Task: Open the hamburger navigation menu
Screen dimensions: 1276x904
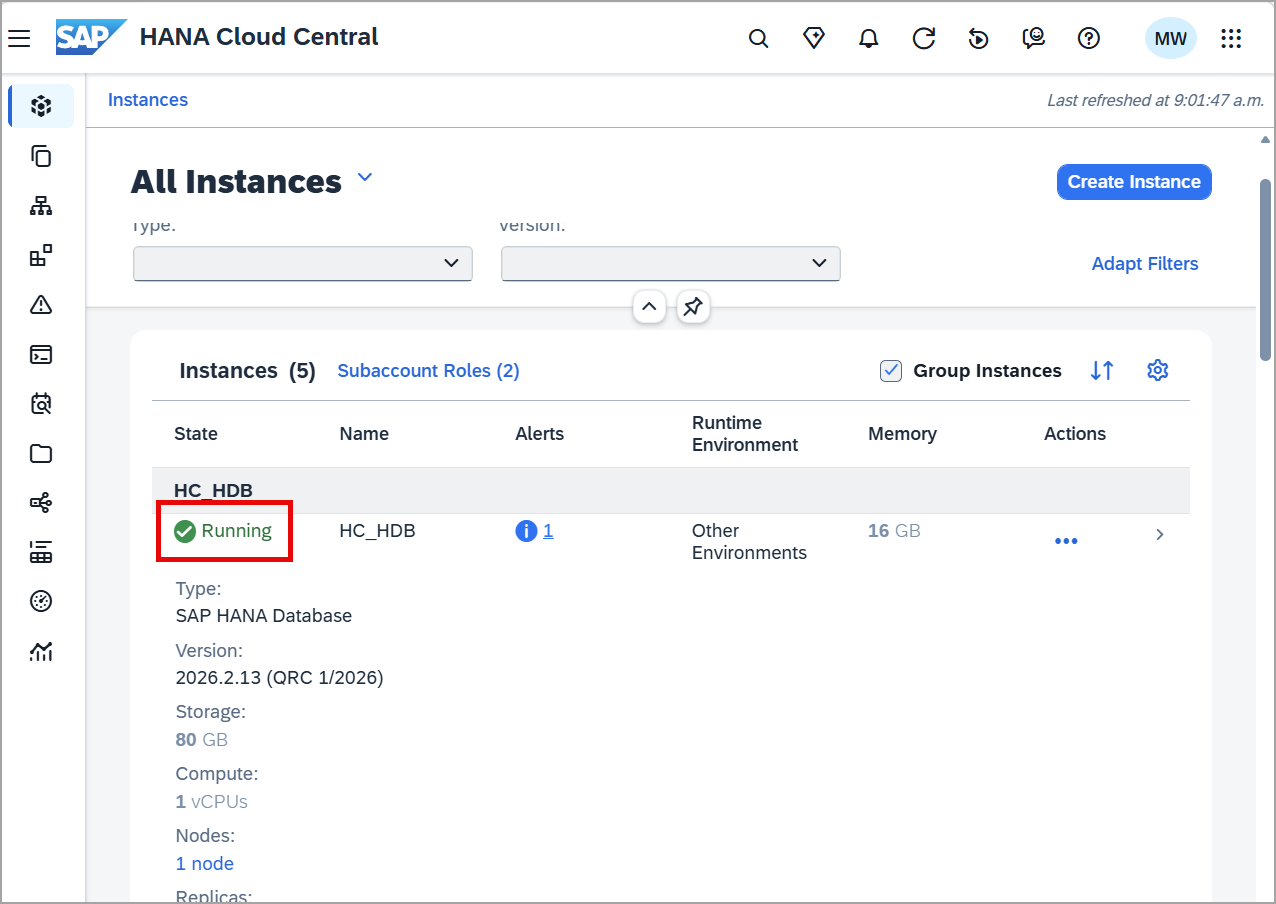Action: 19,38
